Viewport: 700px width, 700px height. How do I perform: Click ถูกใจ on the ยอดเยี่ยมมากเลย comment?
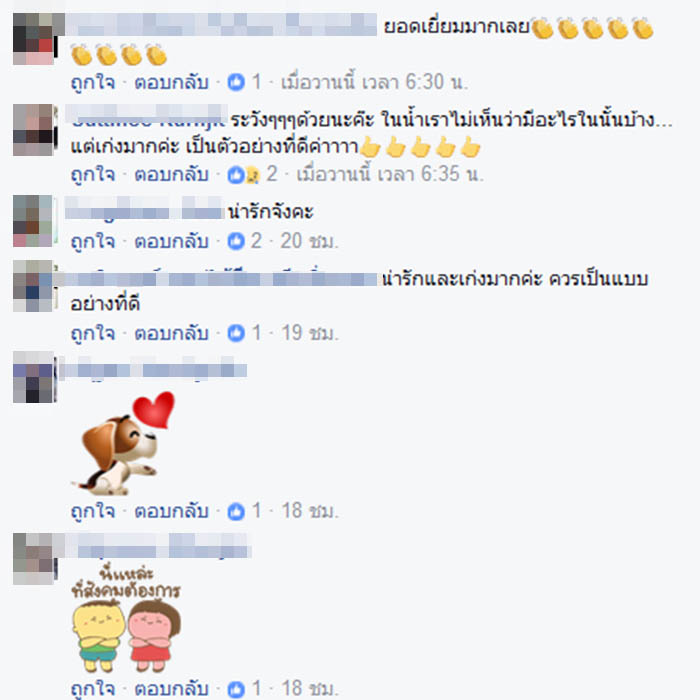pyautogui.click(x=93, y=83)
